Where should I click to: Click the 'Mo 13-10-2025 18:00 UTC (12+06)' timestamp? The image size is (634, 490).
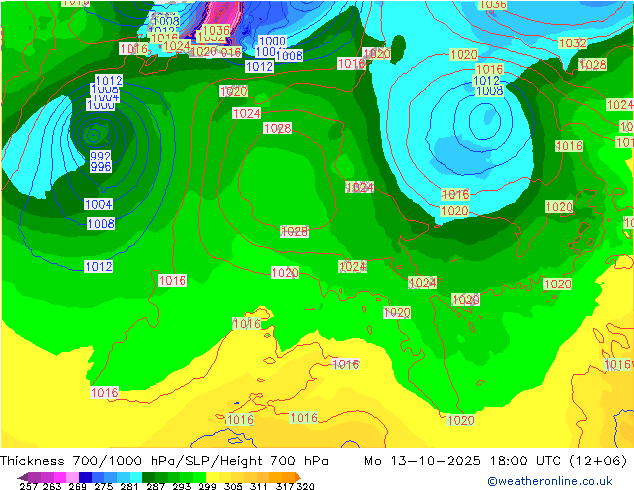(x=495, y=461)
